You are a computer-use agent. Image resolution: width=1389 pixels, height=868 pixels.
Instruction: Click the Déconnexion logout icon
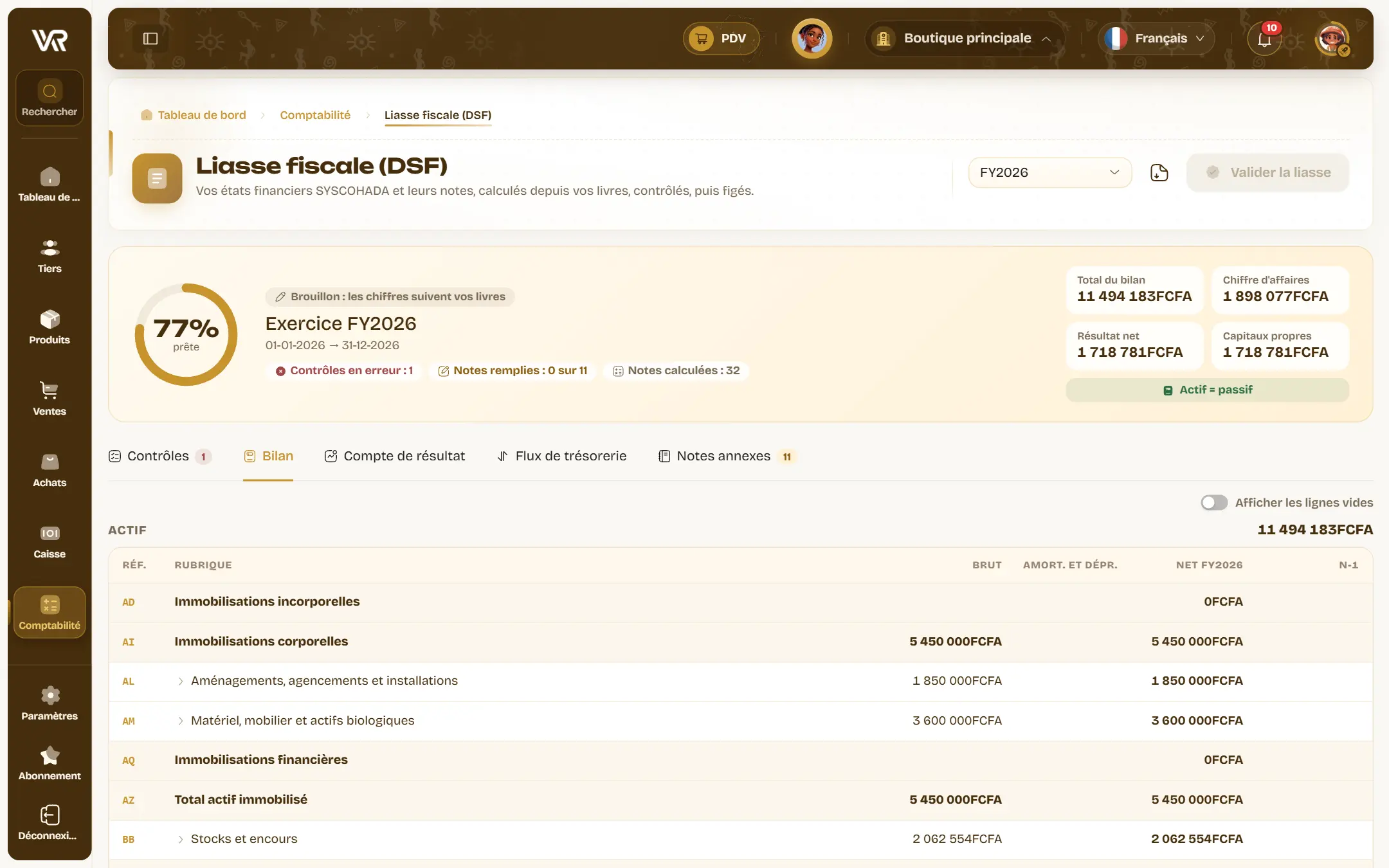pyautogui.click(x=50, y=815)
